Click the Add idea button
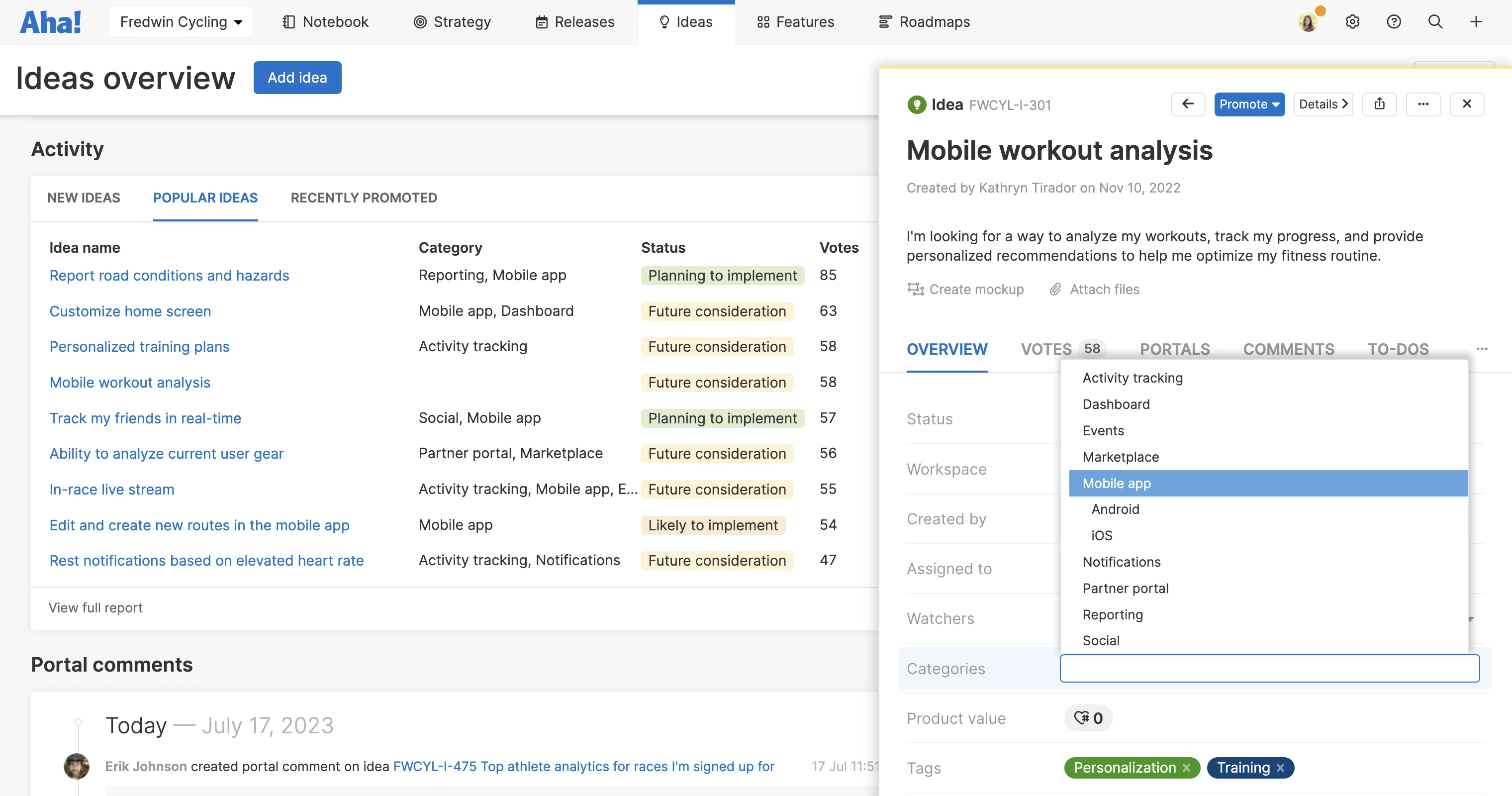Image resolution: width=1512 pixels, height=796 pixels. pos(297,78)
